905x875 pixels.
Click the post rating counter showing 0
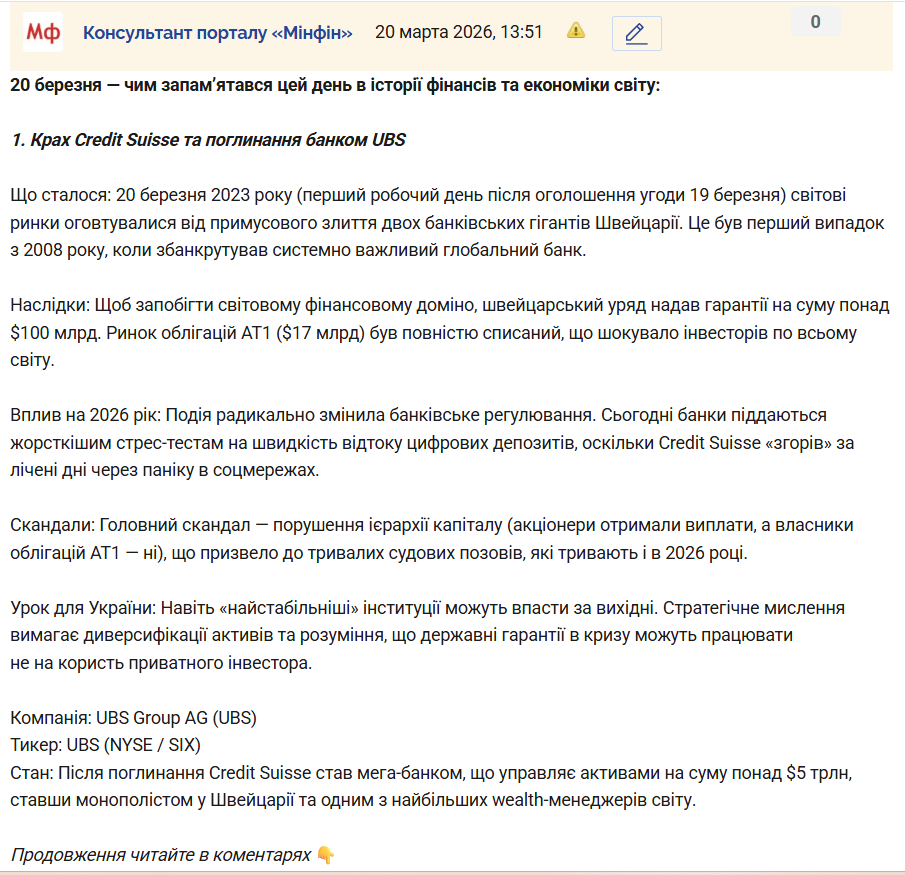pyautogui.click(x=815, y=22)
